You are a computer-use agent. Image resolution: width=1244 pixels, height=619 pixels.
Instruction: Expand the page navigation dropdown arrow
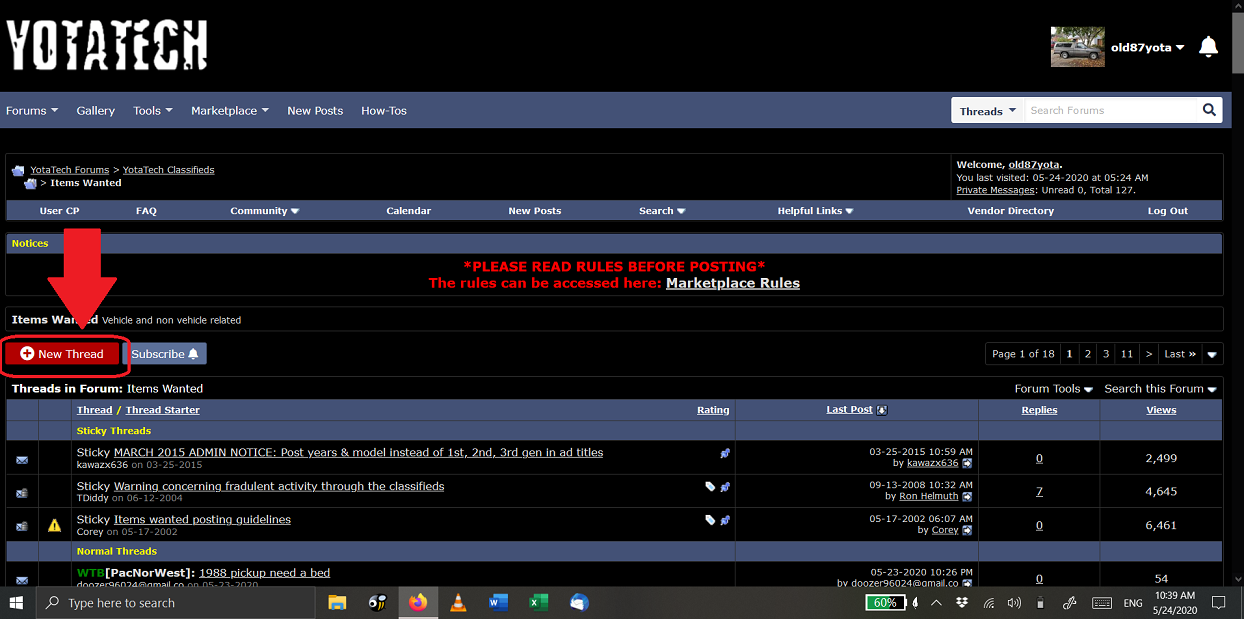[1212, 354]
